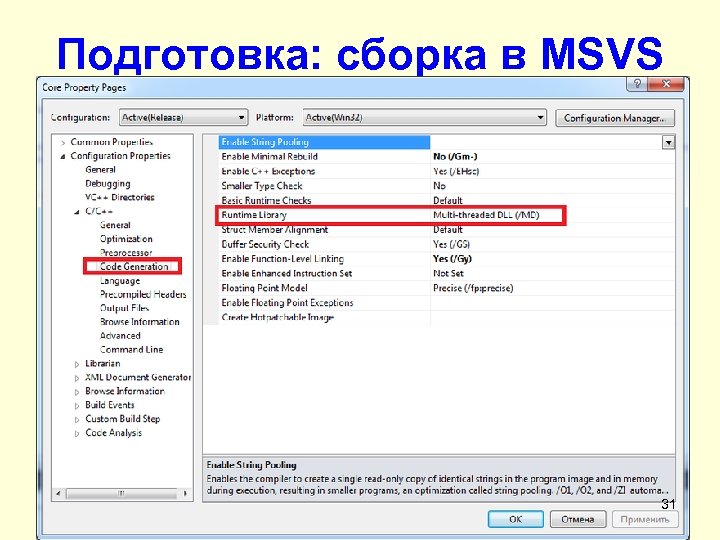The height and width of the screenshot is (540, 720).
Task: Select Enable Function-Level Linking property
Action: pos(282,259)
